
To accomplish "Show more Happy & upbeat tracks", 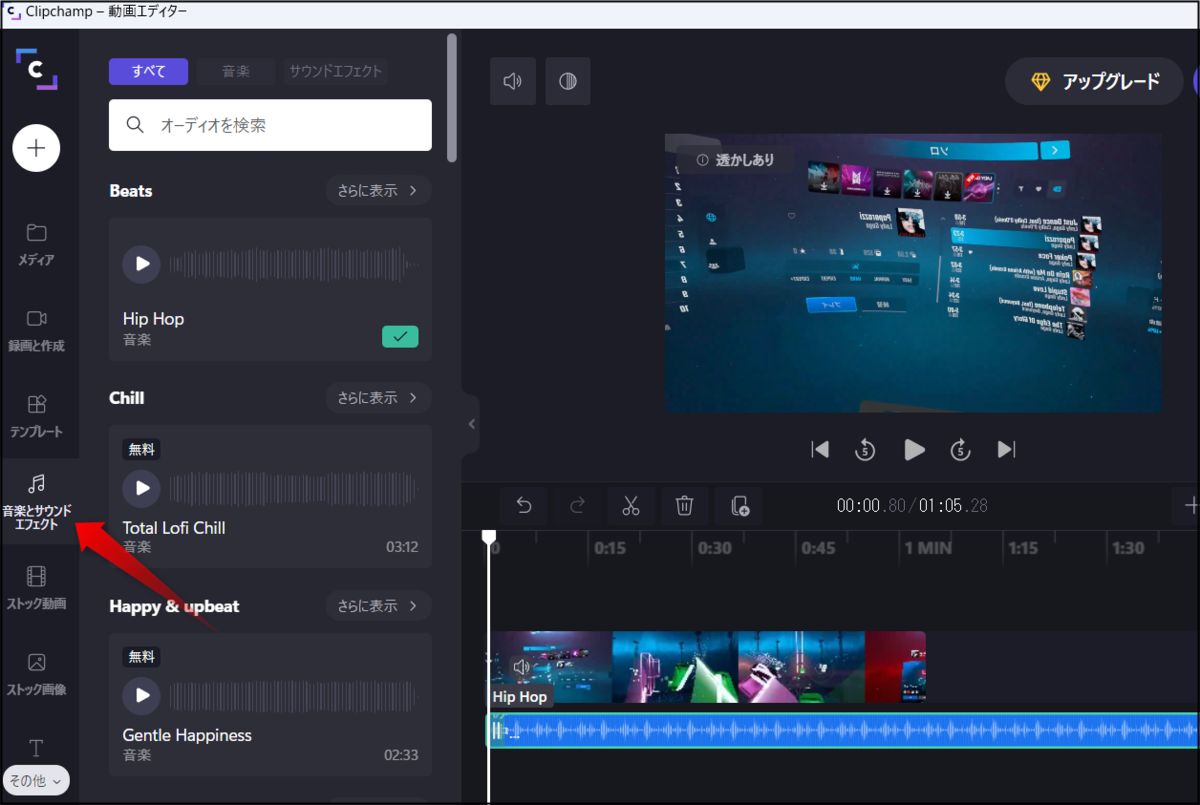I will click(x=378, y=605).
